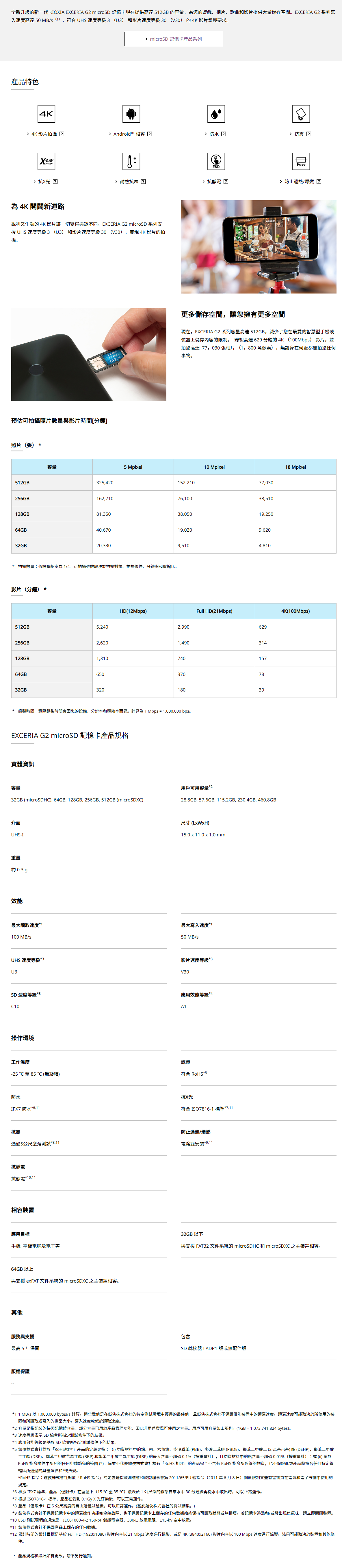Click the 4K(100Mbps) column header

point(295,611)
